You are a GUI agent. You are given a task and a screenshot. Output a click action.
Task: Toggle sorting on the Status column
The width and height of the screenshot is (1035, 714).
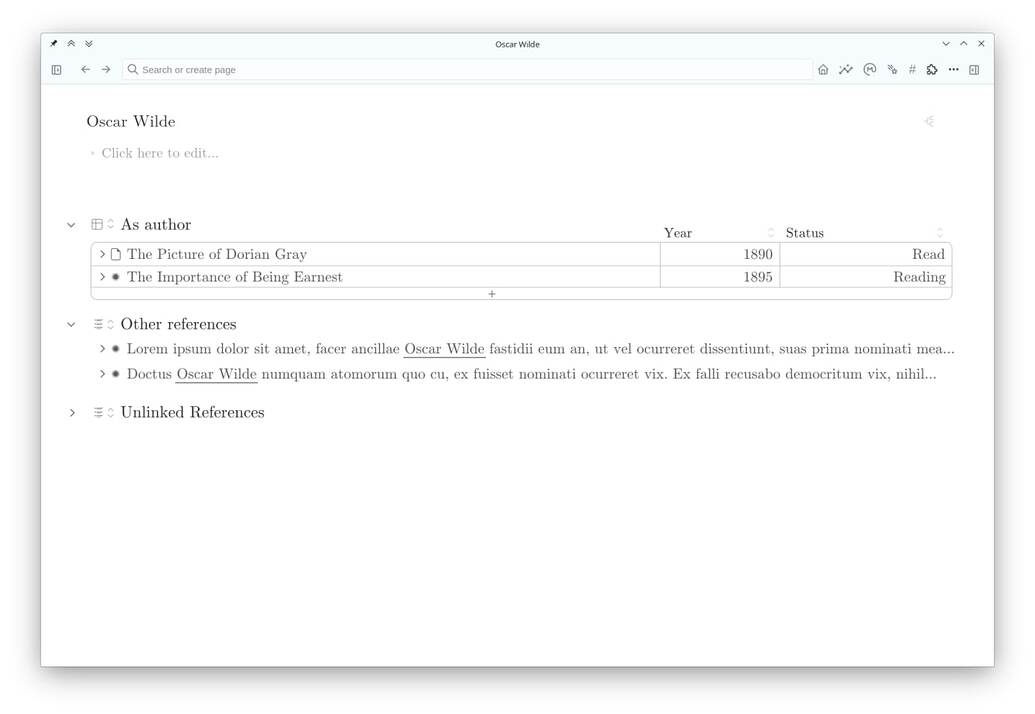(x=939, y=231)
